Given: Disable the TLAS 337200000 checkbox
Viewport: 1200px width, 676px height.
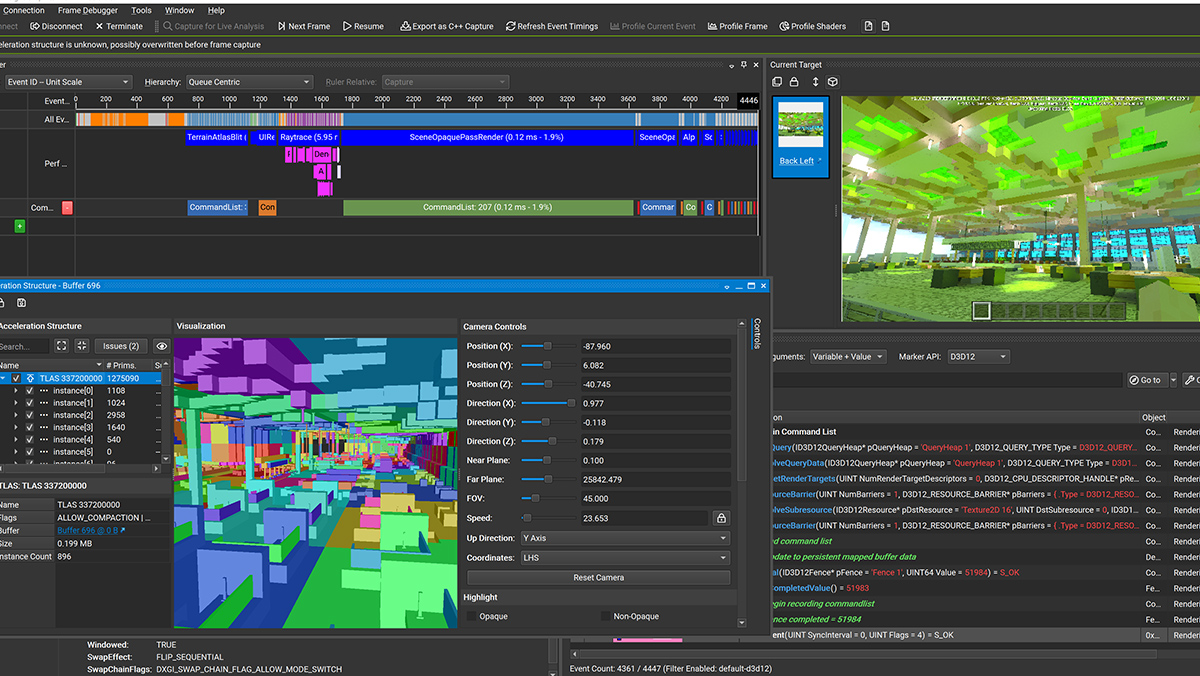Looking at the screenshot, I should [15, 378].
